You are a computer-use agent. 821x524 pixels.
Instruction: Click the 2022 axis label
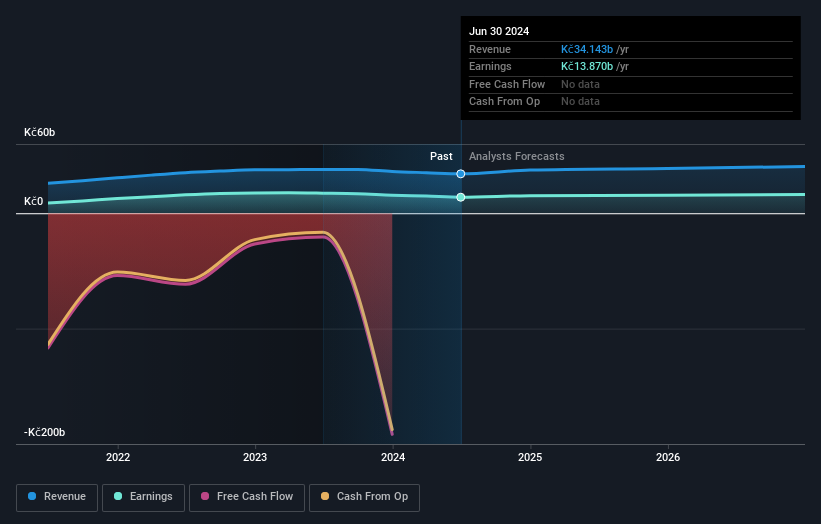tap(118, 458)
